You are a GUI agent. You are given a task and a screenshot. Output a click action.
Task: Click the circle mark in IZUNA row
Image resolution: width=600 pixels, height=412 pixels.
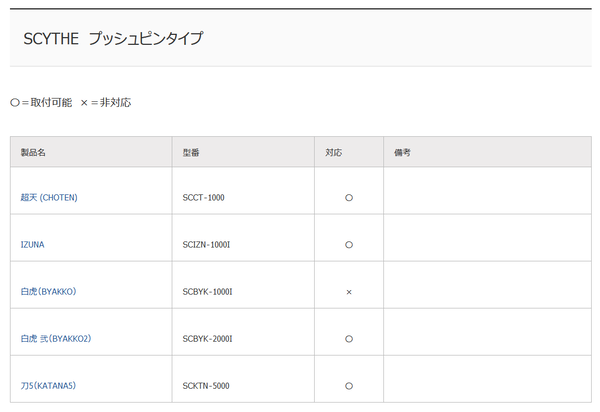click(x=349, y=245)
